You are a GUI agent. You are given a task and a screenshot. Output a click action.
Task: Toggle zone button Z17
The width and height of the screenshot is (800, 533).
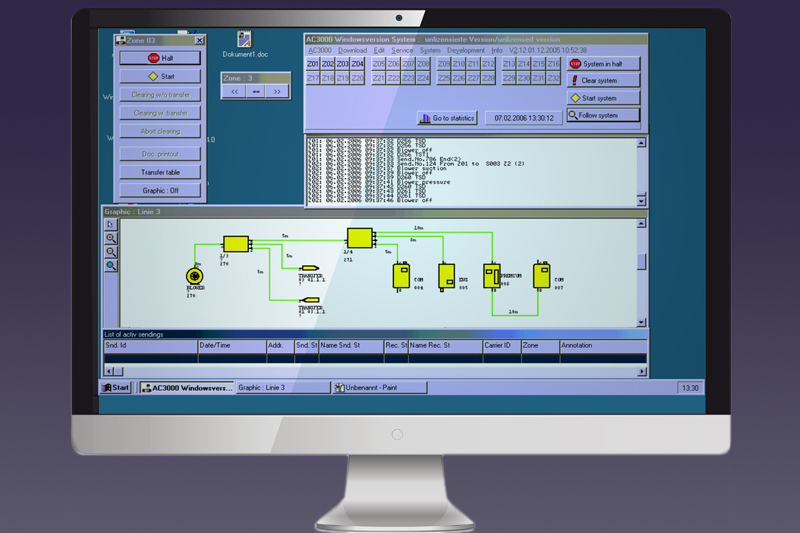313,78
